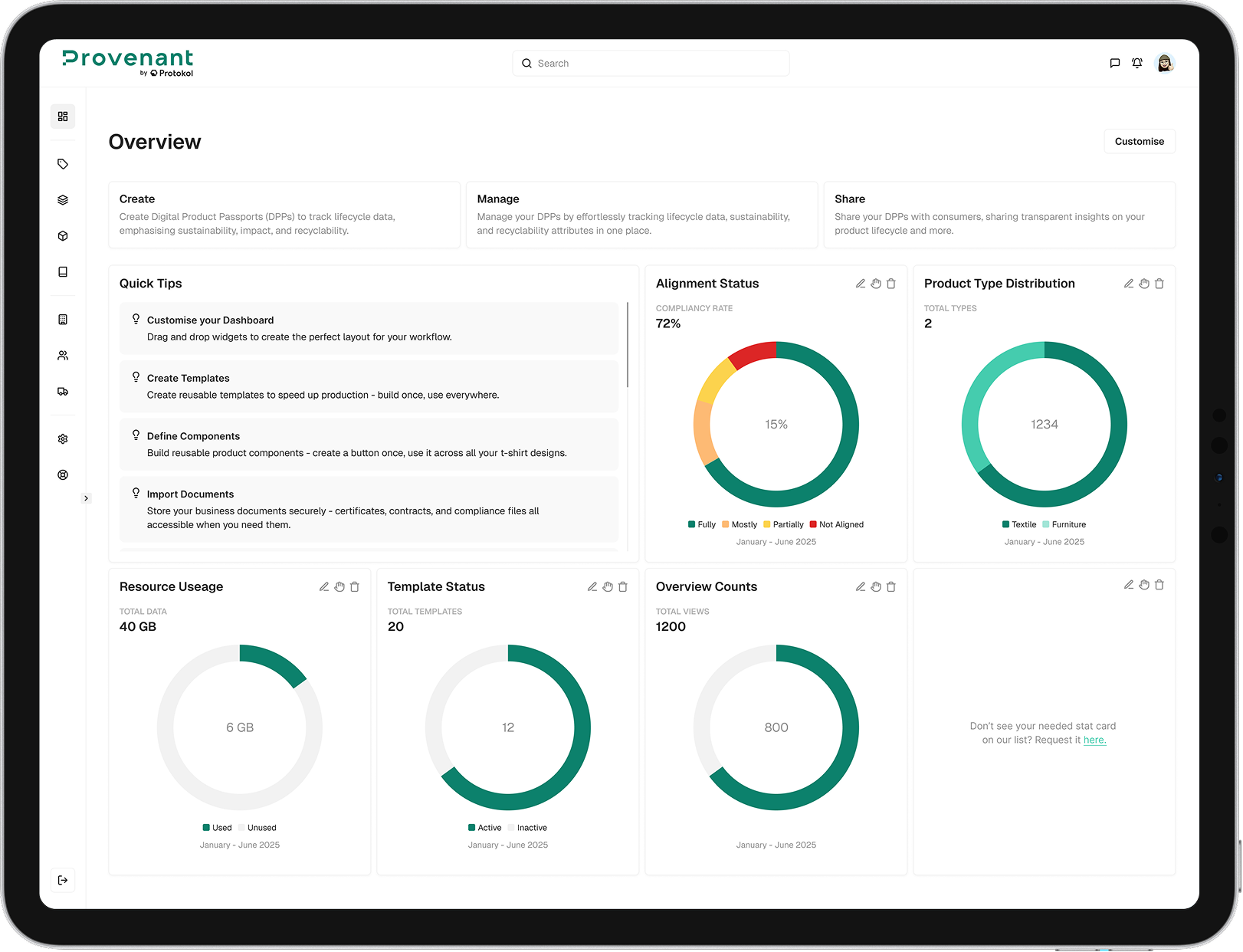Open the Dashboard overview icon in the sidebar
The image size is (1243, 952).
click(63, 116)
